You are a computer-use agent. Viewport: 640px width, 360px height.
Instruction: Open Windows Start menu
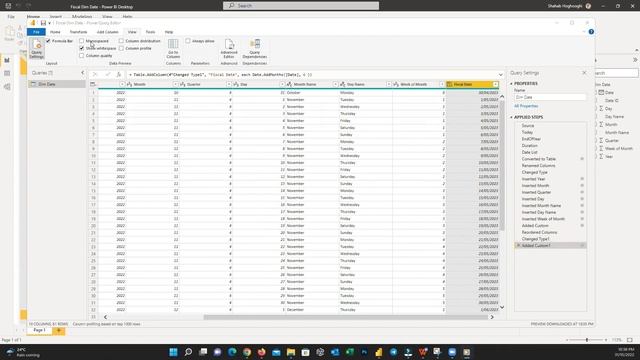pos(173,352)
